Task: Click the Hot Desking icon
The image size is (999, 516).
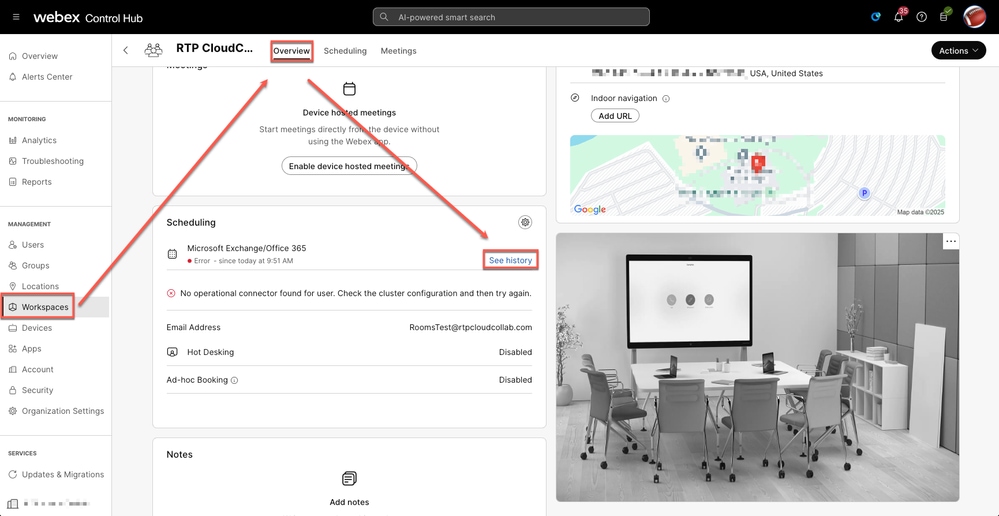Action: 172,352
